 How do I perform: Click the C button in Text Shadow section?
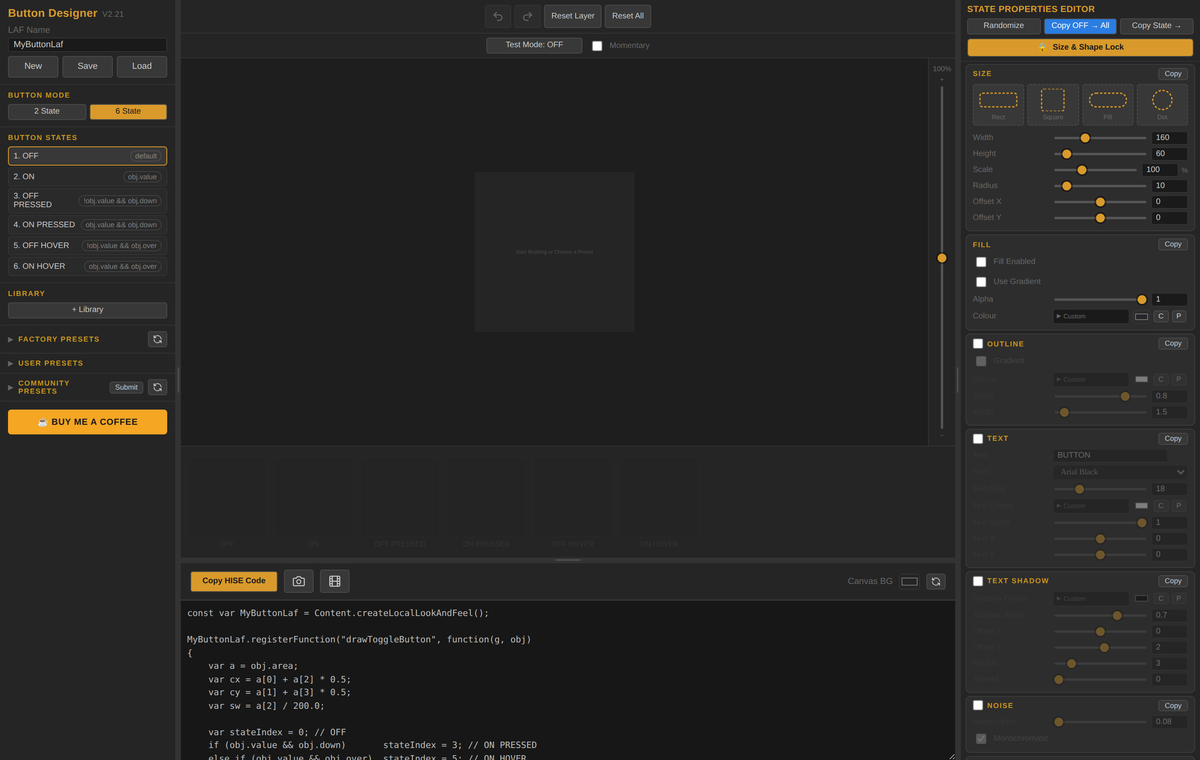click(1161, 598)
